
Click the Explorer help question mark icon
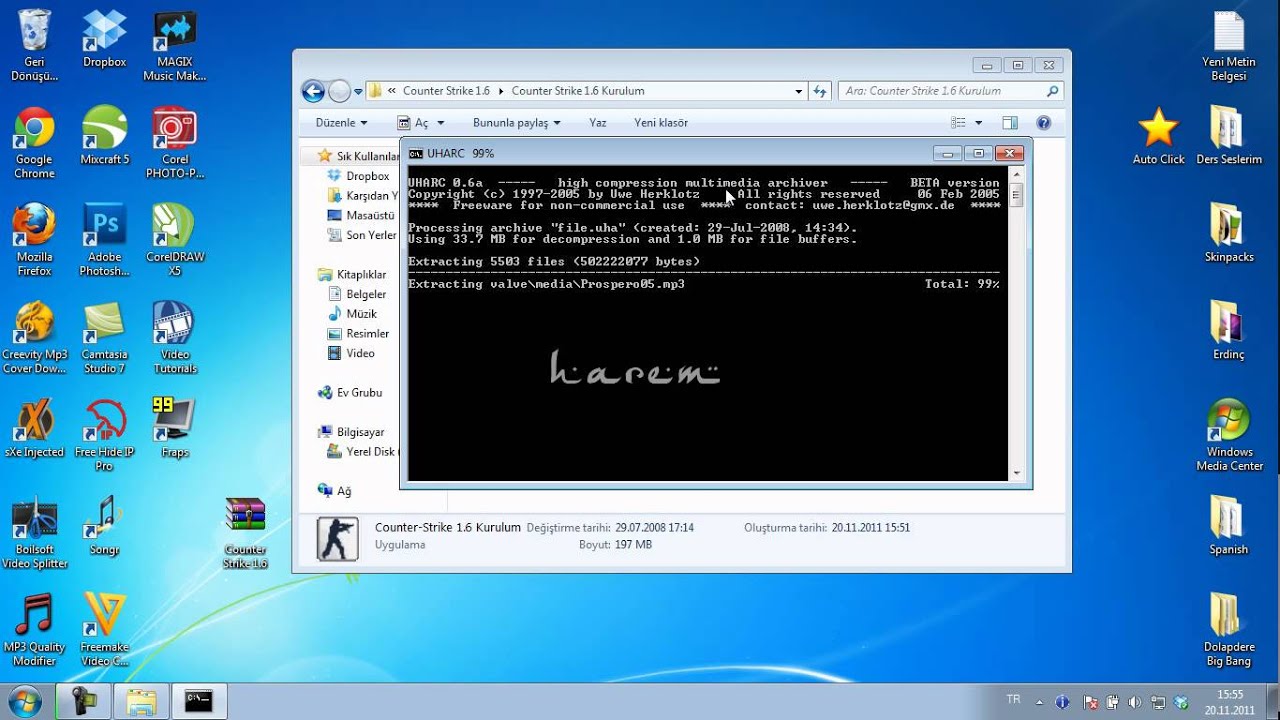tap(1043, 123)
